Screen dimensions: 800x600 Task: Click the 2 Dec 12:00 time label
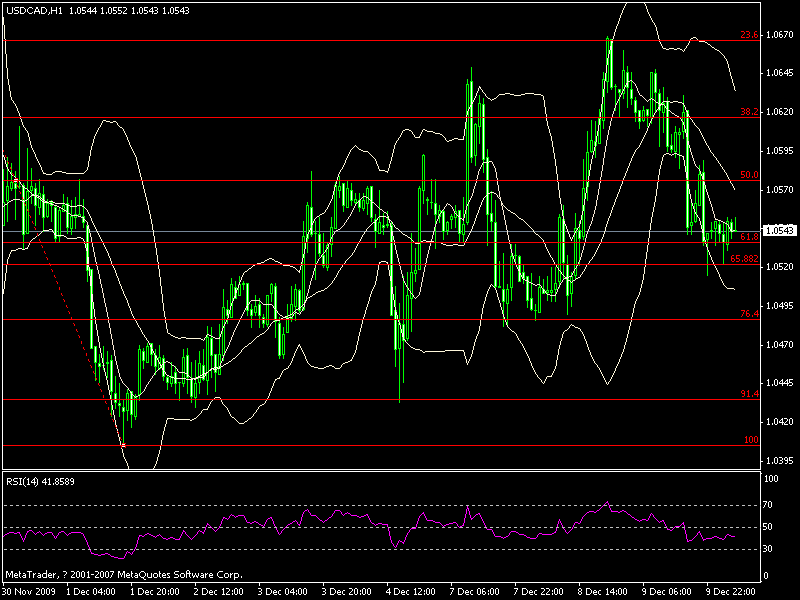point(219,591)
